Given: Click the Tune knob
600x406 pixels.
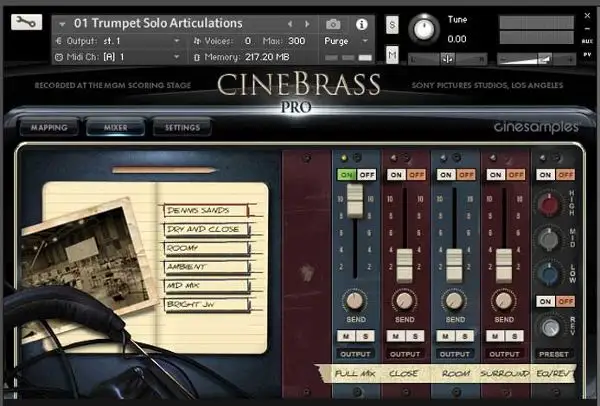Looking at the screenshot, I should pyautogui.click(x=424, y=28).
